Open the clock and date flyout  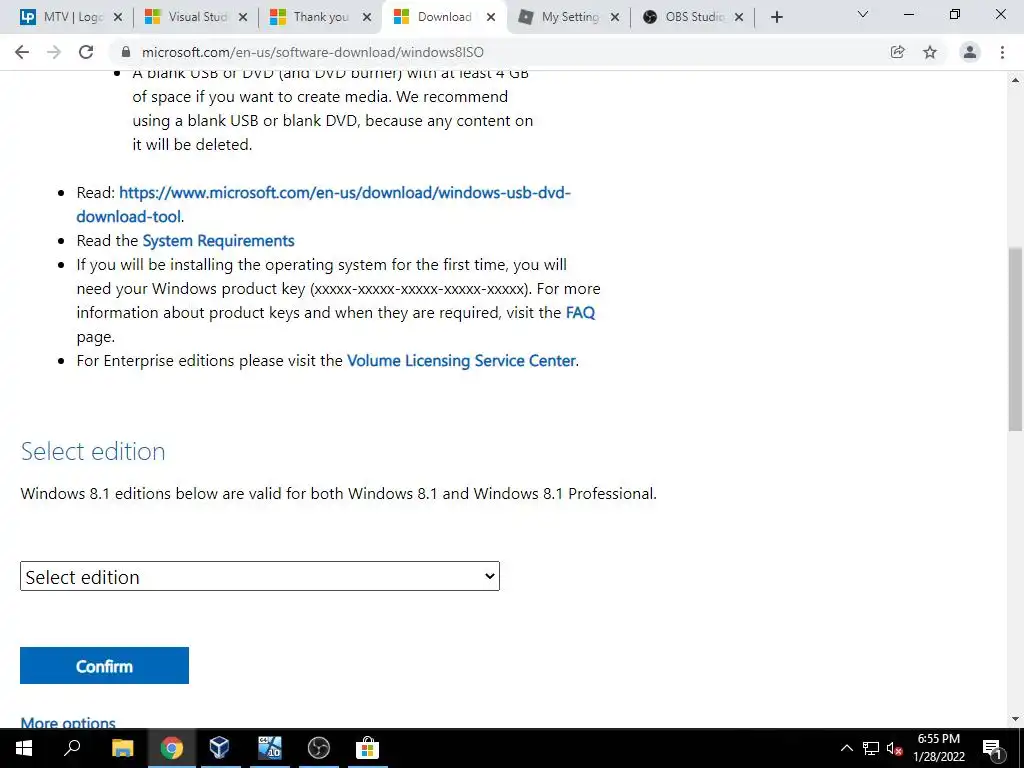tap(939, 748)
